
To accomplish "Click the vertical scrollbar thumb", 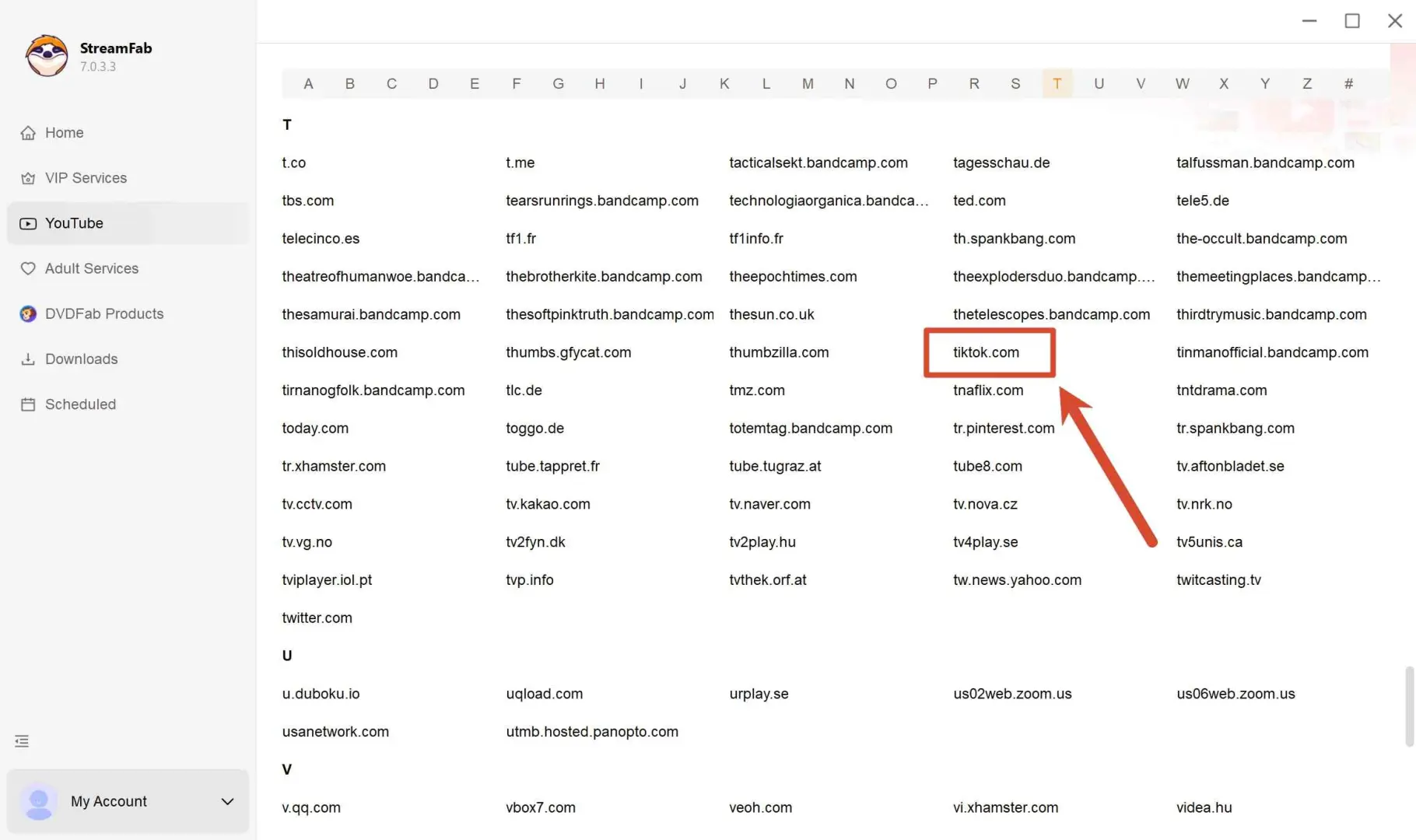I will tap(1409, 706).
